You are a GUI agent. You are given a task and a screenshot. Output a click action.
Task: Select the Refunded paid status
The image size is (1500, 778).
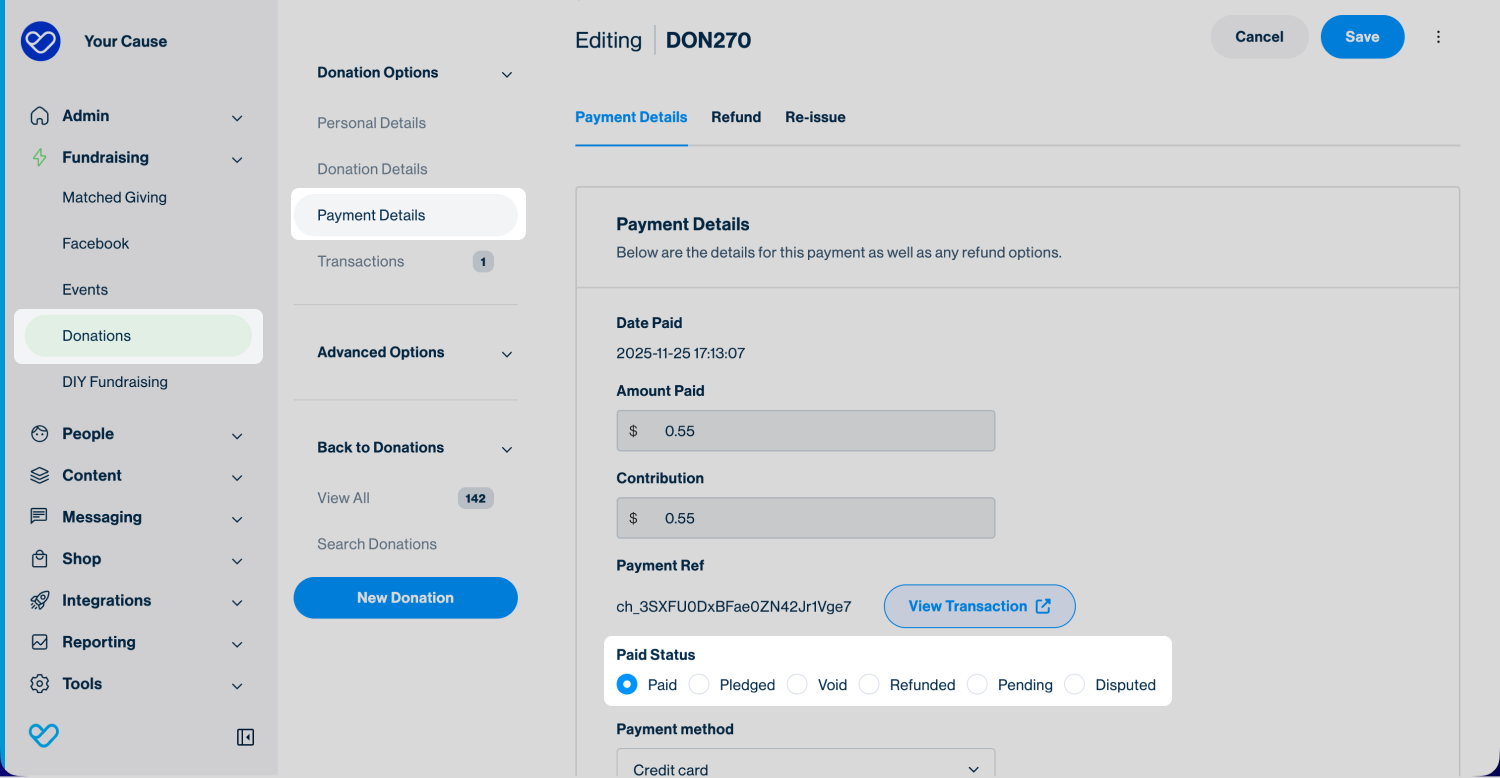click(870, 685)
